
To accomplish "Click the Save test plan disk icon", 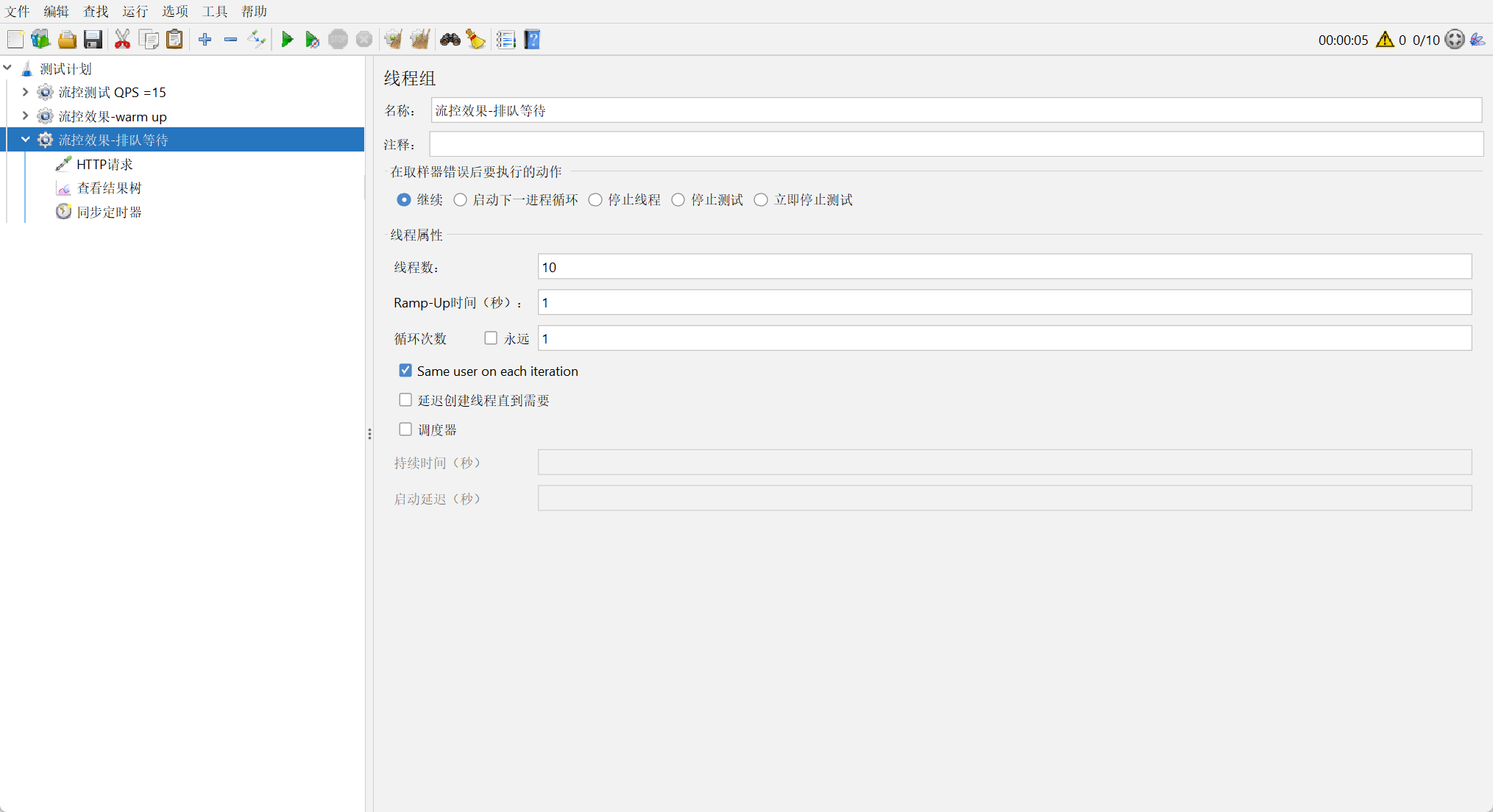I will [93, 40].
